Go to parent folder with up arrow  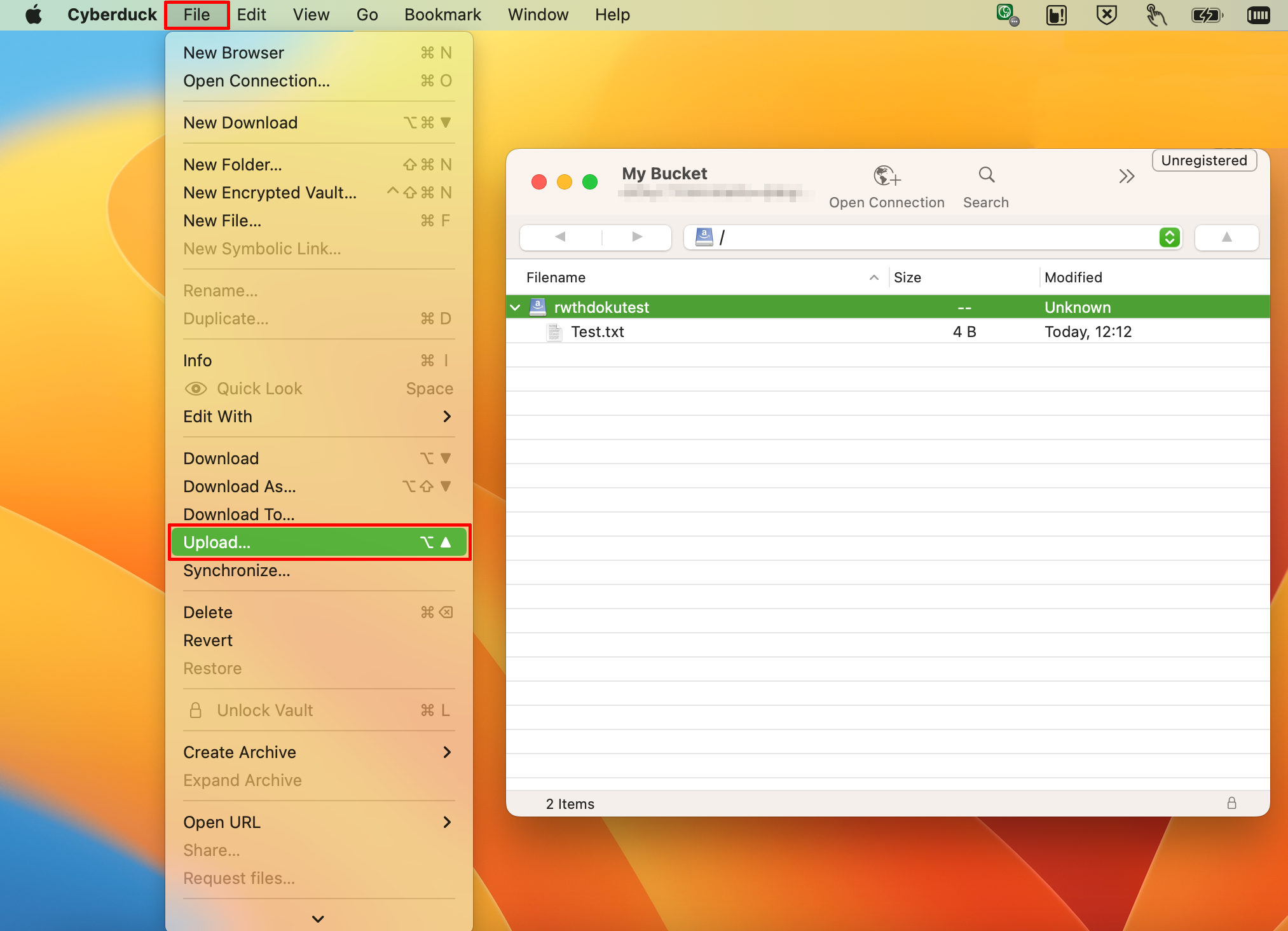click(x=1226, y=237)
